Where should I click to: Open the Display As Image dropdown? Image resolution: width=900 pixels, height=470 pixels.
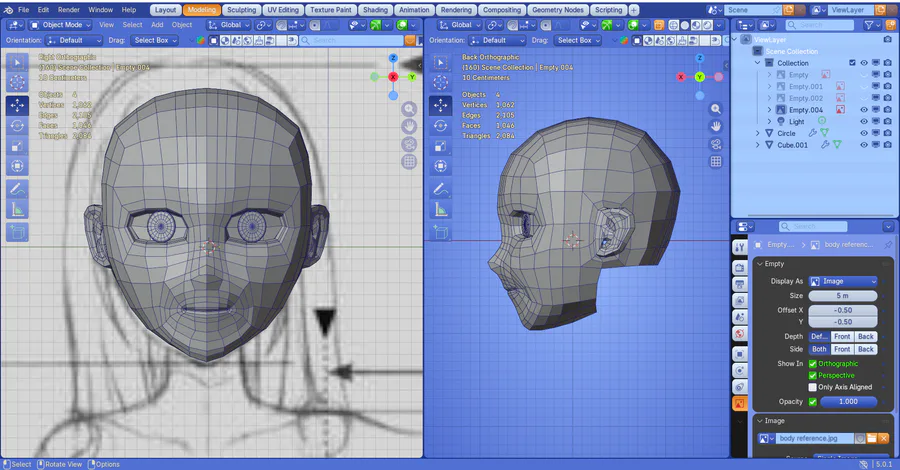tap(843, 281)
